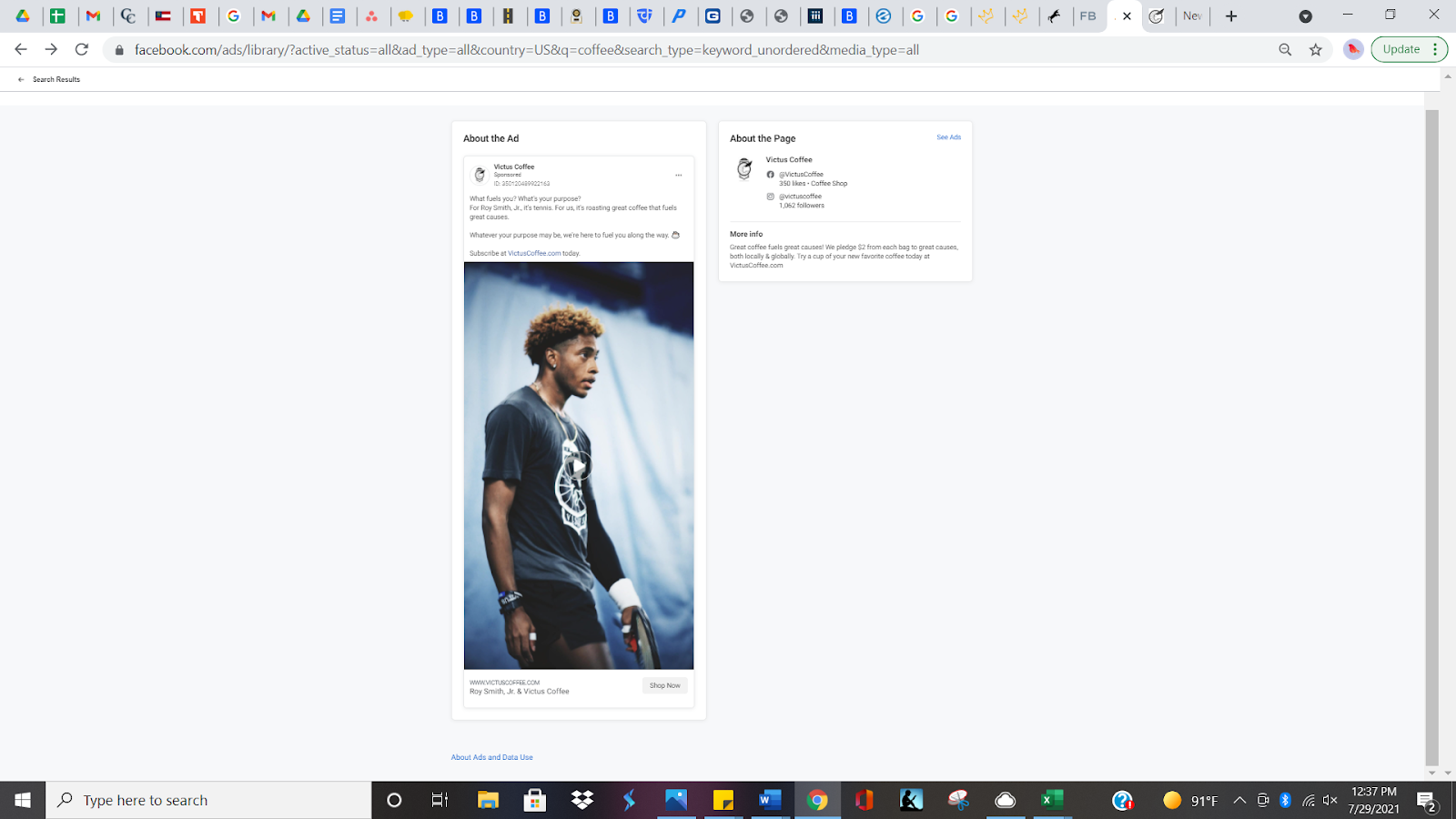The height and width of the screenshot is (819, 1456).
Task: Open the @VictusCoffee Facebook handle
Action: point(801,174)
